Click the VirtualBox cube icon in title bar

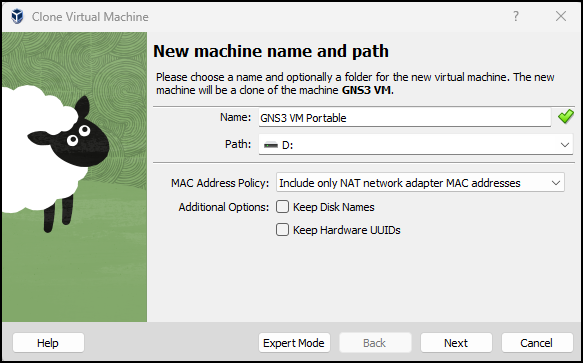tap(17, 16)
